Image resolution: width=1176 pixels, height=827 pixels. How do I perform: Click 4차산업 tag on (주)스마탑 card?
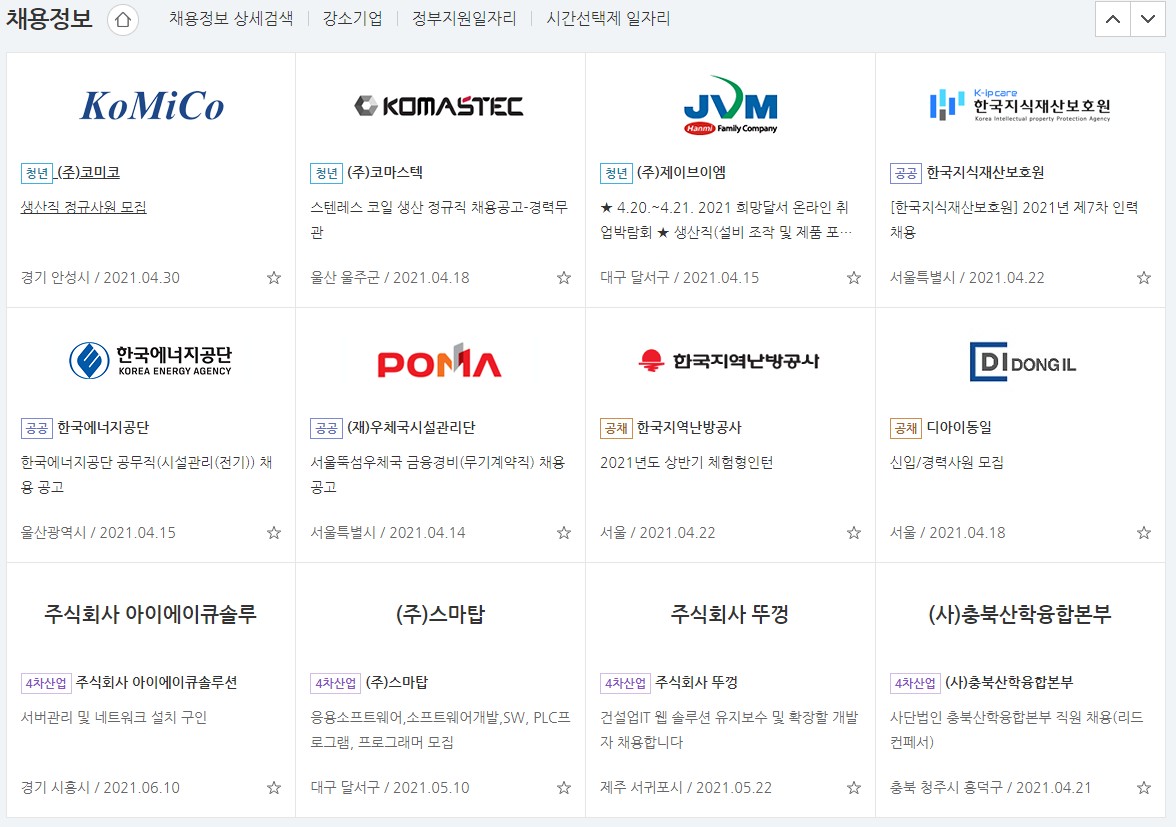pyautogui.click(x=335, y=683)
